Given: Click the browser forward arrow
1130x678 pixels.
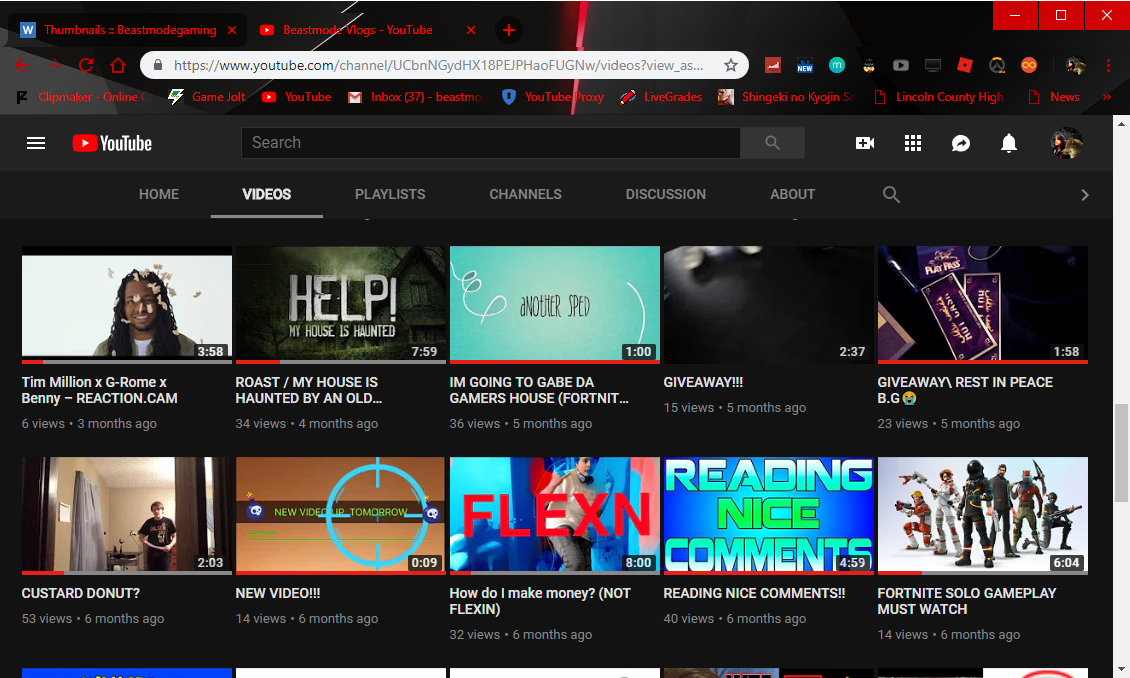Looking at the screenshot, I should 54,66.
